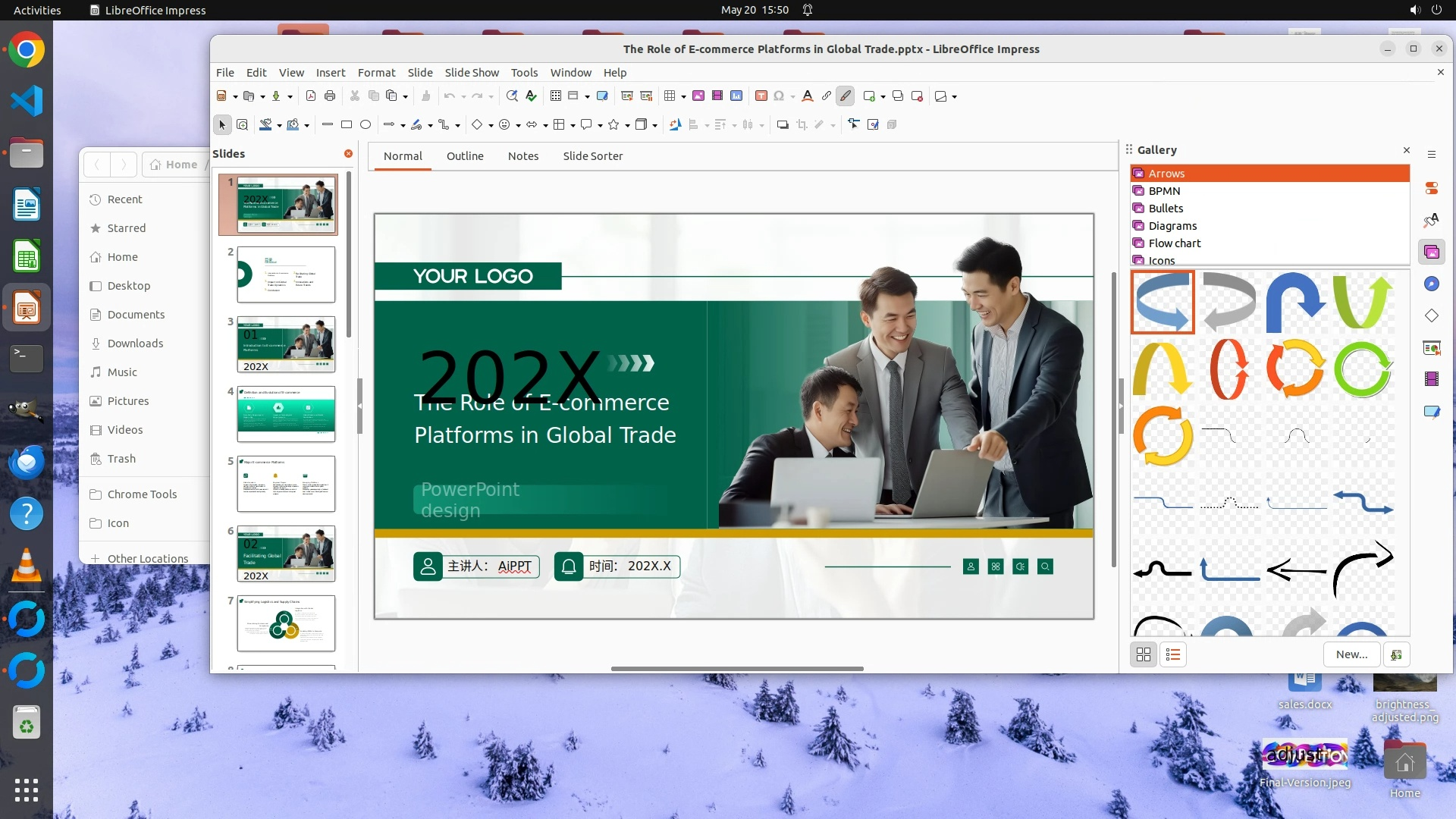Click the Insert Text Box icon
1456x819 pixels.
coord(761,96)
